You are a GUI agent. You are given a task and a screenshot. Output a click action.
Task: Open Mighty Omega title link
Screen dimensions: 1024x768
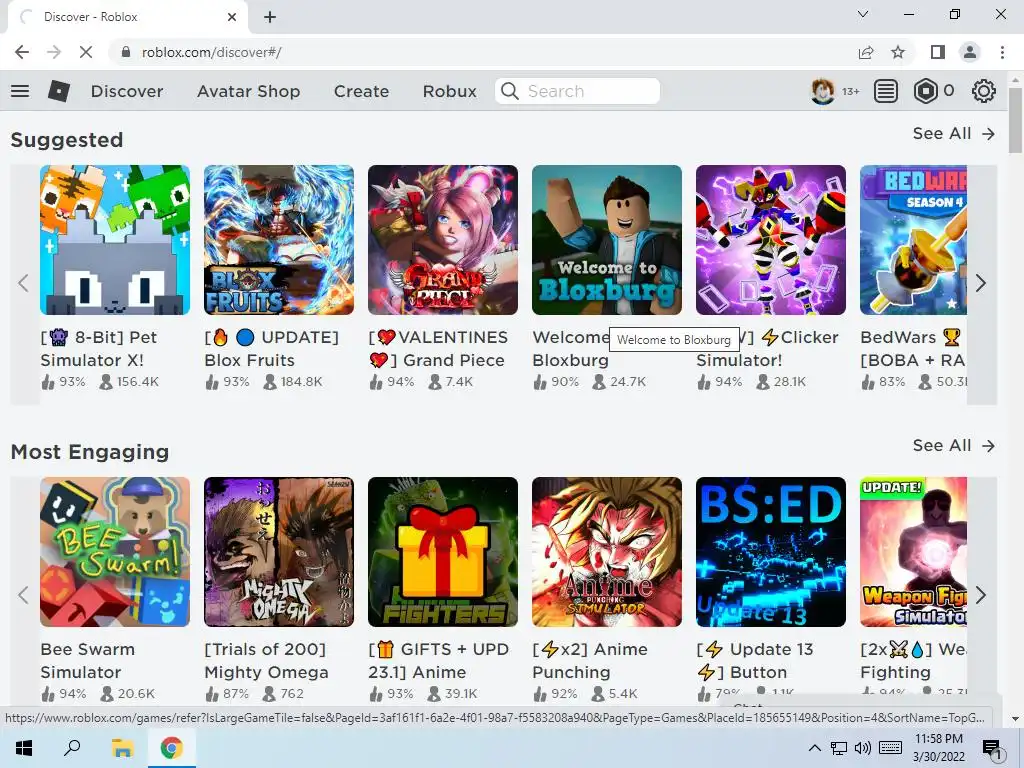pyautogui.click(x=266, y=661)
